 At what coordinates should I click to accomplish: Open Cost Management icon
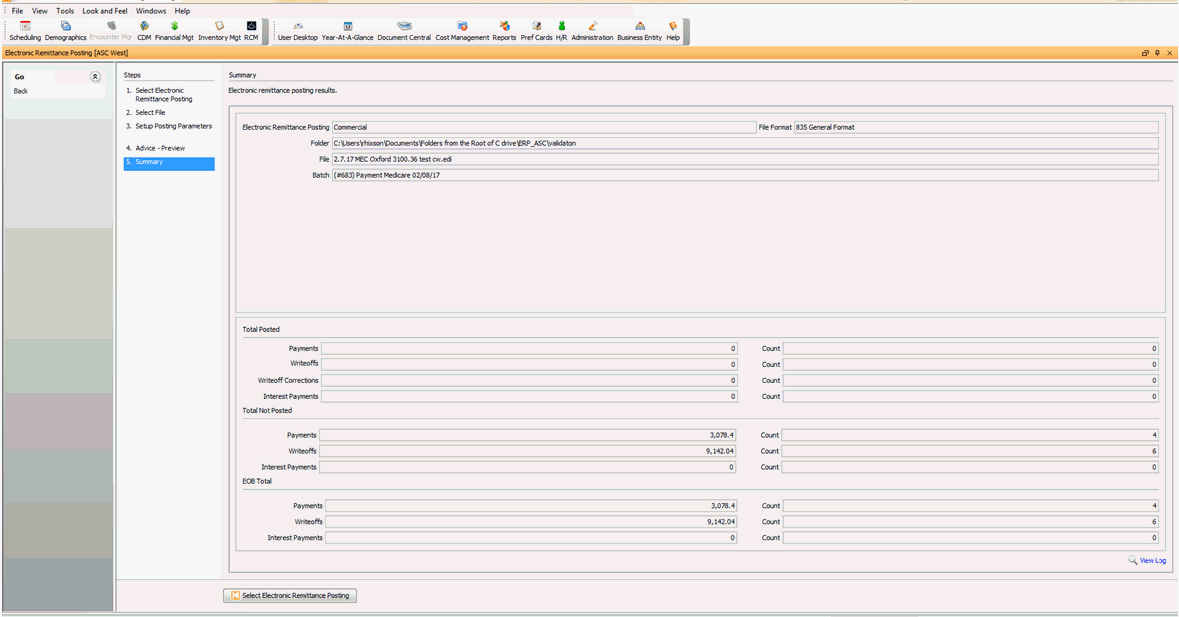click(x=462, y=31)
